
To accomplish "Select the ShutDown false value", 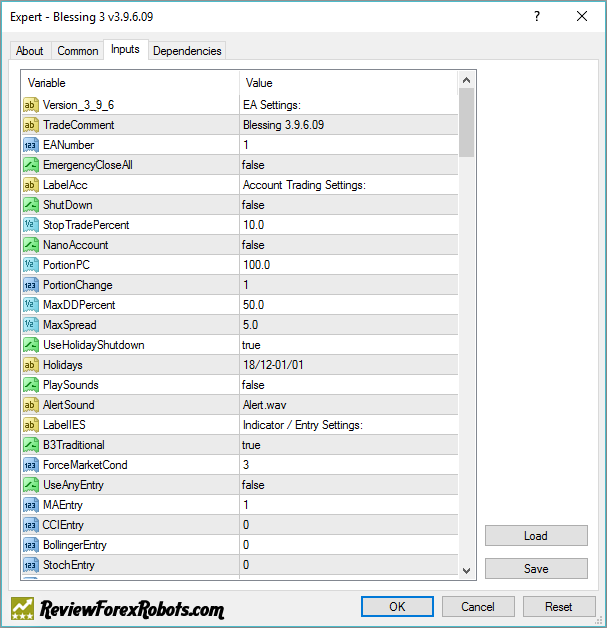I will point(253,205).
